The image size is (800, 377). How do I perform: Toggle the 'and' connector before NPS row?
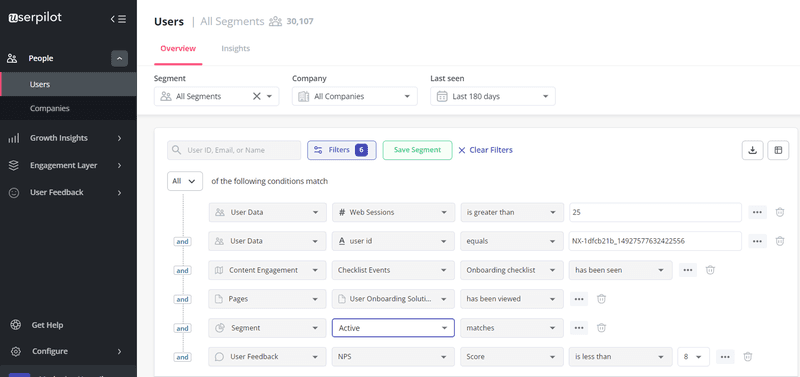[183, 358]
